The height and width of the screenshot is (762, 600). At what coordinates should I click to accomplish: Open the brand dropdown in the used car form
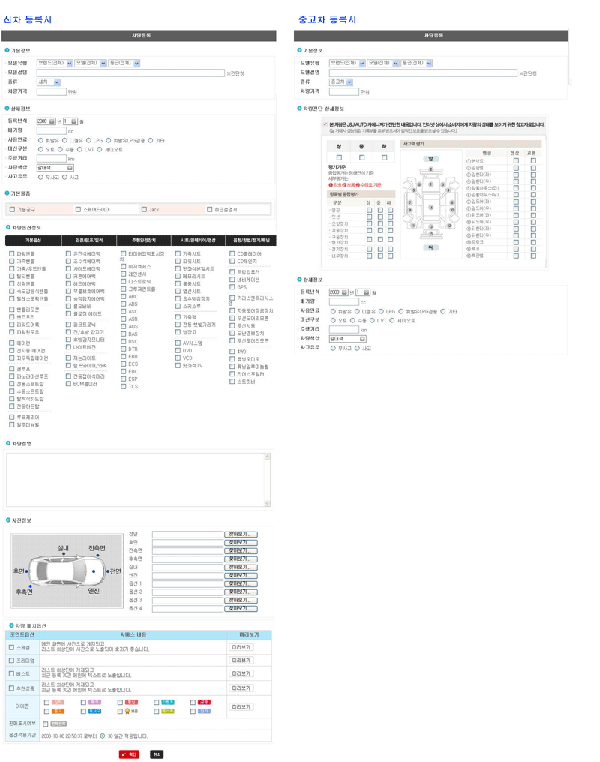pyautogui.click(x=347, y=63)
